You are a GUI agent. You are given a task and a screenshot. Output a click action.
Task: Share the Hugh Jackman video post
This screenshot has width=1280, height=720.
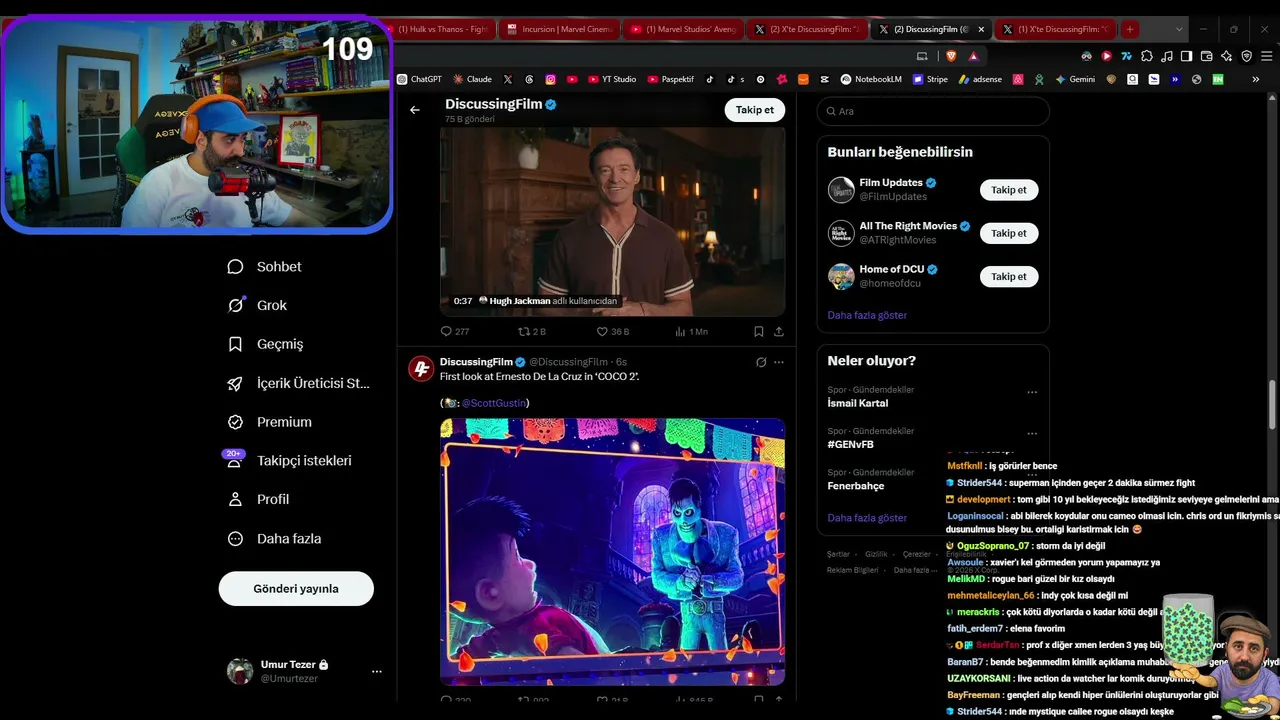tap(779, 331)
